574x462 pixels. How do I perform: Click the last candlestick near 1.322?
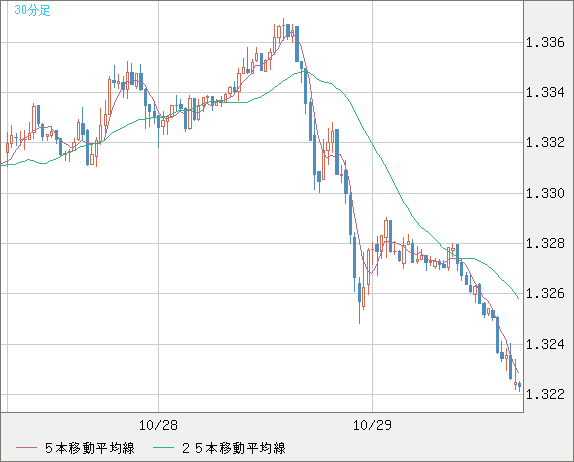coord(519,385)
